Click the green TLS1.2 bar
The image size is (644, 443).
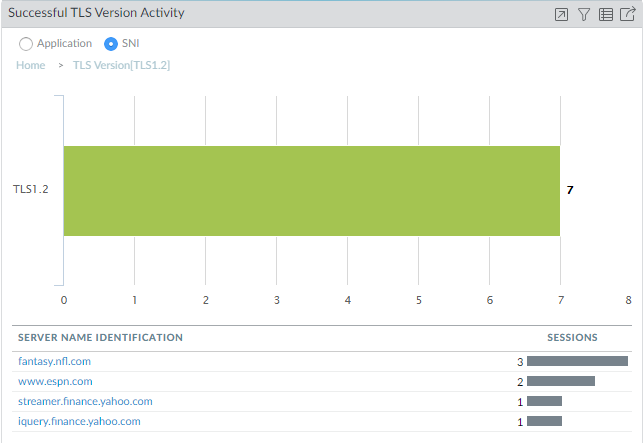coord(311,191)
